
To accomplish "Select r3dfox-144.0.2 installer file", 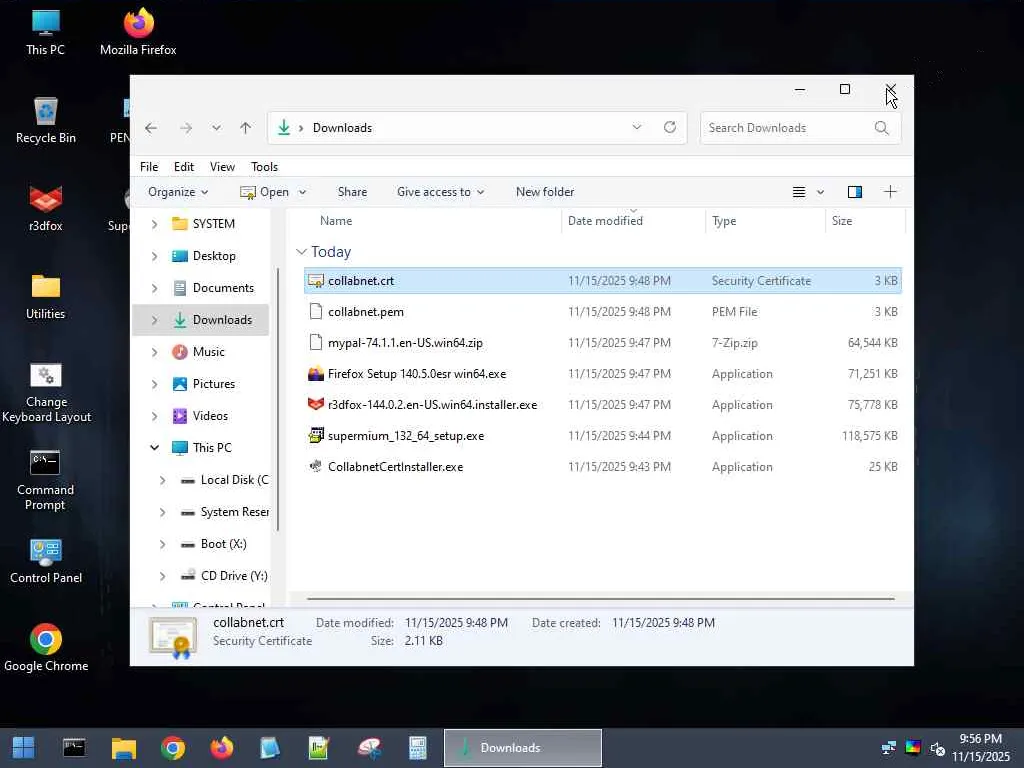I will click(x=603, y=405).
